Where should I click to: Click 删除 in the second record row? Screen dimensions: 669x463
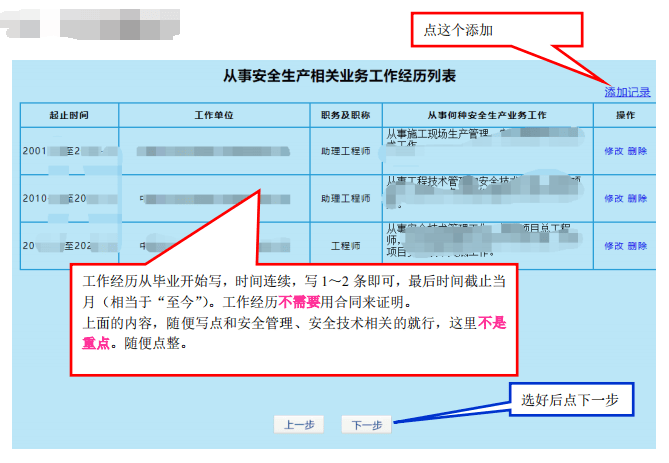click(637, 198)
